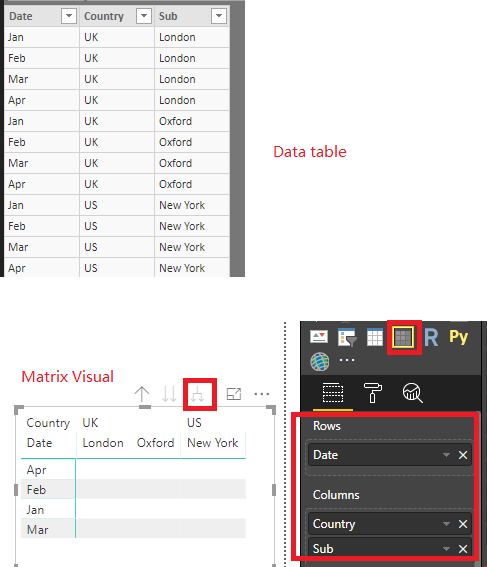Choose the Slicer visual icon
Image resolution: width=487 pixels, height=567 pixels.
coord(347,338)
